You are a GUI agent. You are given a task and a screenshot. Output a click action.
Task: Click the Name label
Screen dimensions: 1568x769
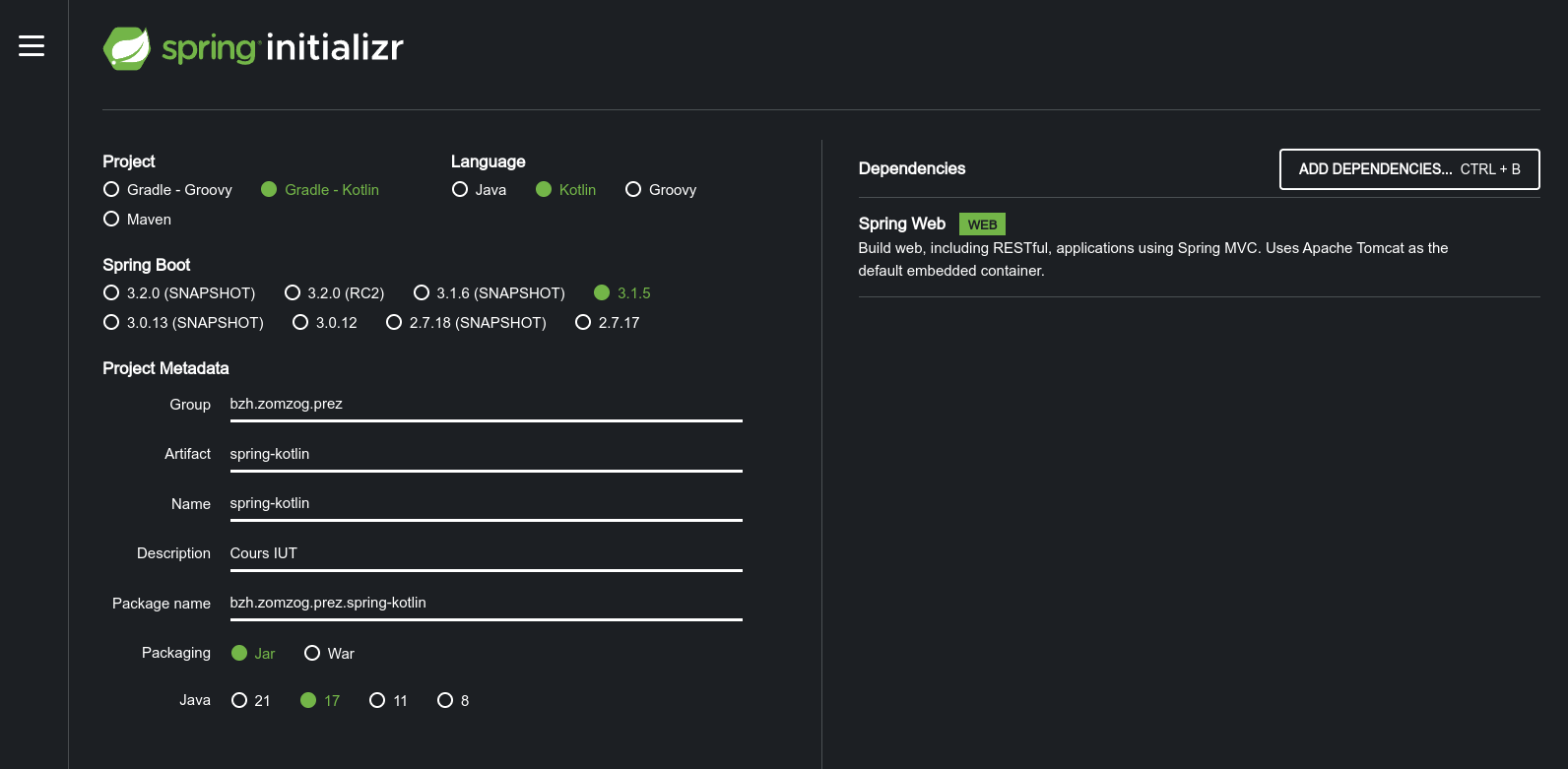click(190, 504)
